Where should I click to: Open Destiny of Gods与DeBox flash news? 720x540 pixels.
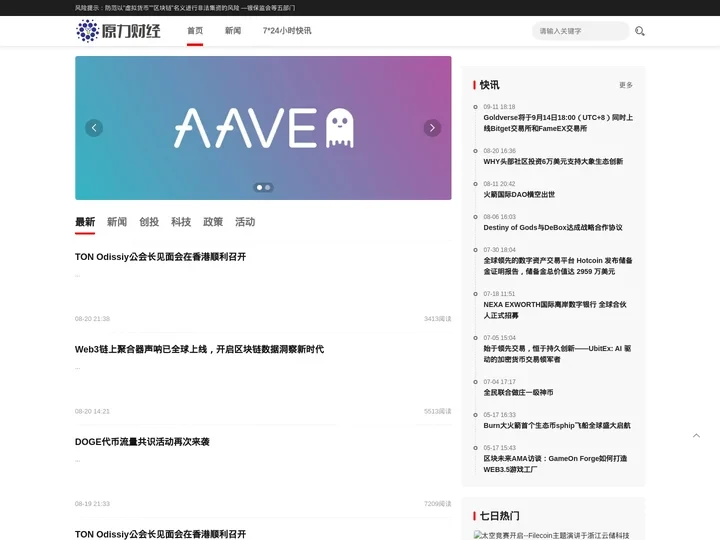[553, 228]
